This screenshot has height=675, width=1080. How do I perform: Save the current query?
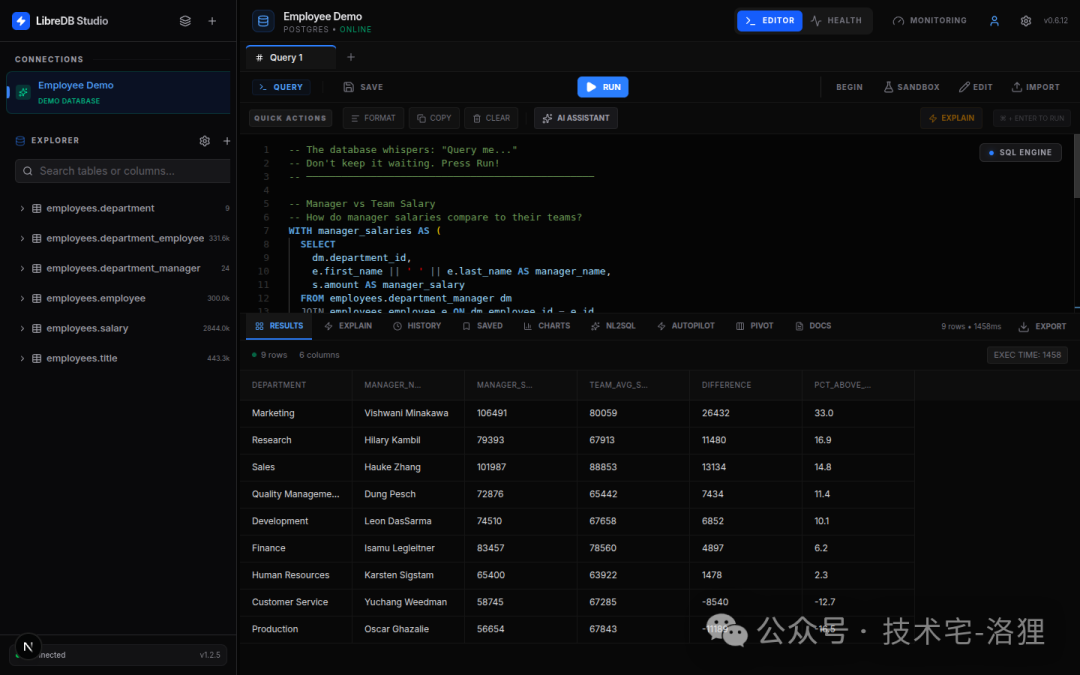363,87
